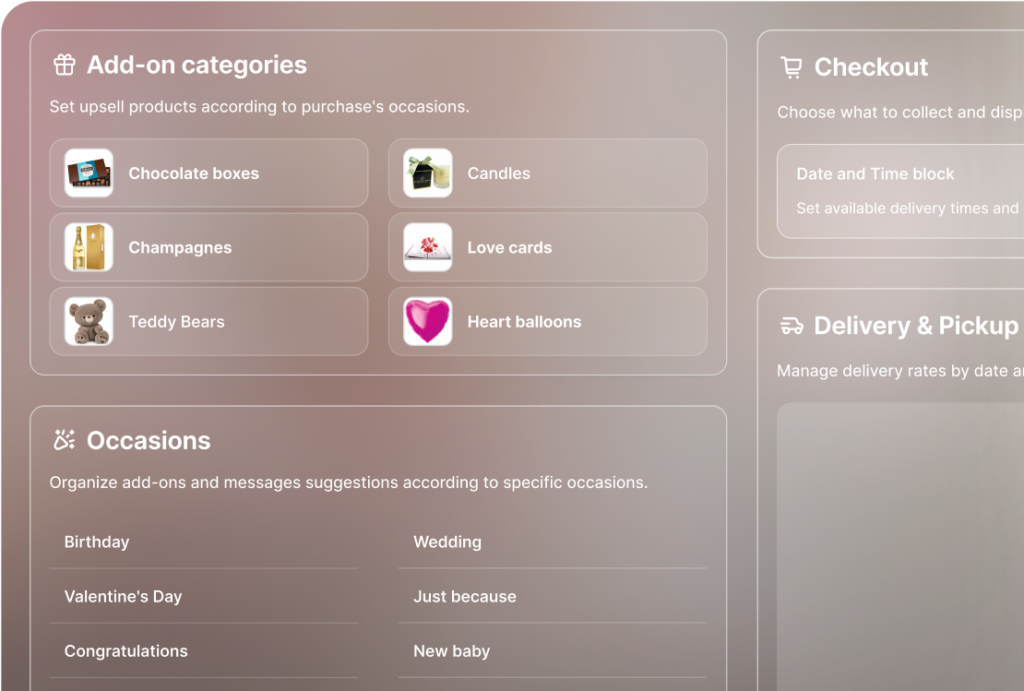Open the Birthday occasion
This screenshot has width=1024, height=691.
[x=97, y=542]
